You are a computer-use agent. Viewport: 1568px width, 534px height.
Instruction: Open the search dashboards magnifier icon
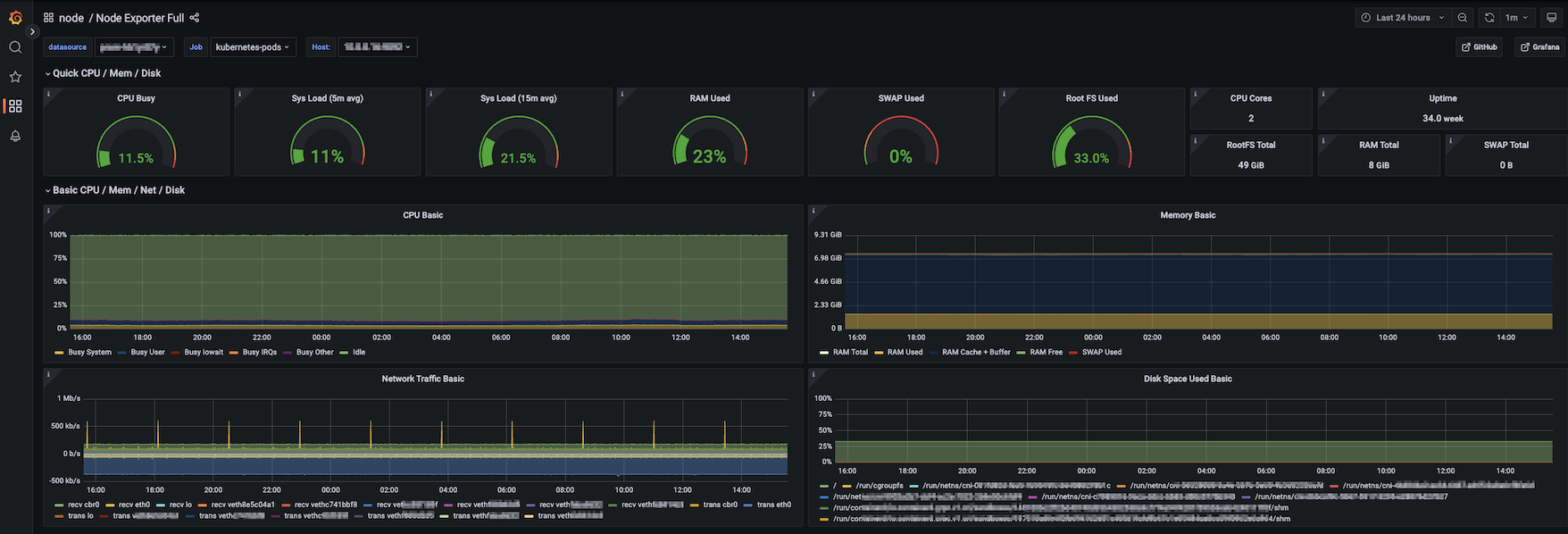15,47
